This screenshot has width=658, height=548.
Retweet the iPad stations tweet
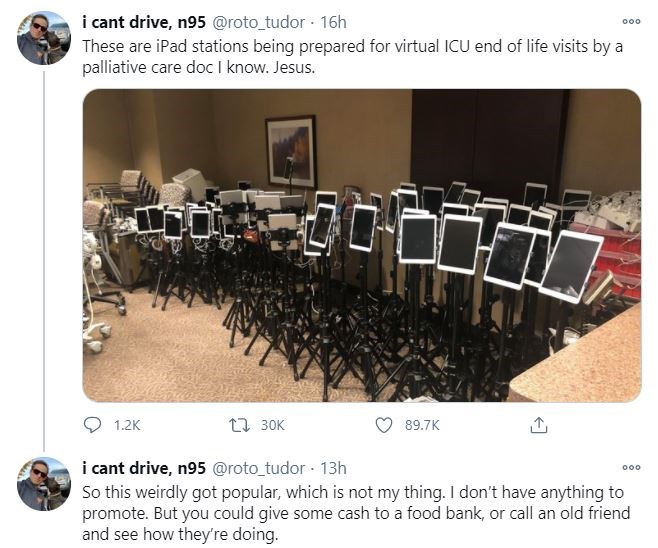[238, 425]
